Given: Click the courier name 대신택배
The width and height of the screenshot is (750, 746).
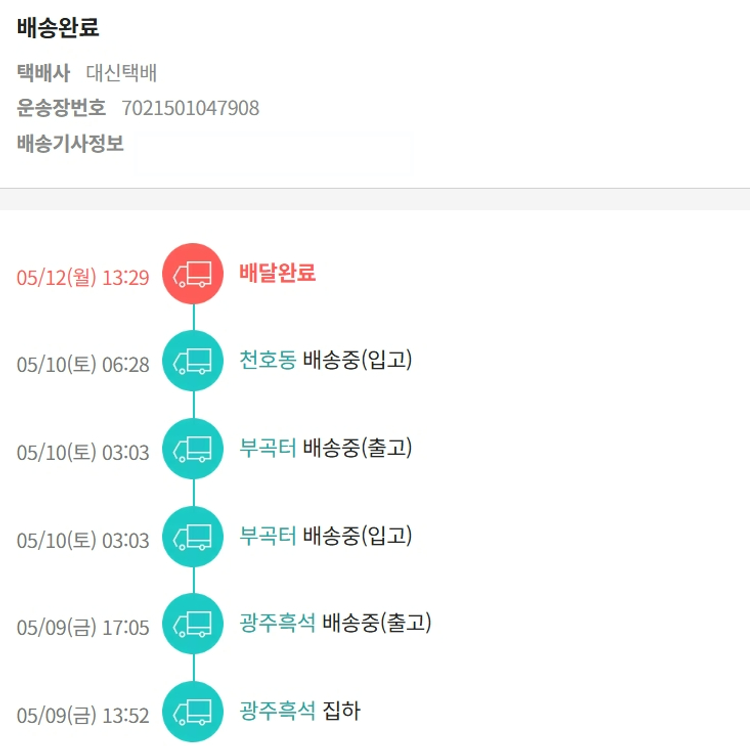Looking at the screenshot, I should 121,73.
